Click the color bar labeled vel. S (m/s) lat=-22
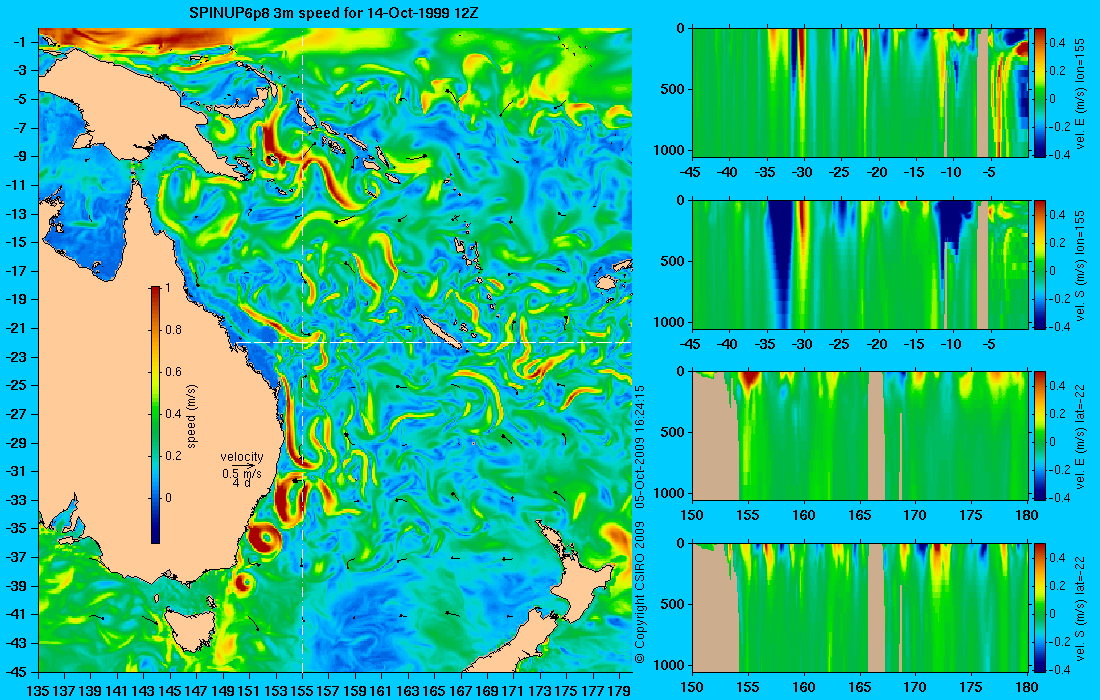1100x700 pixels. point(1040,607)
